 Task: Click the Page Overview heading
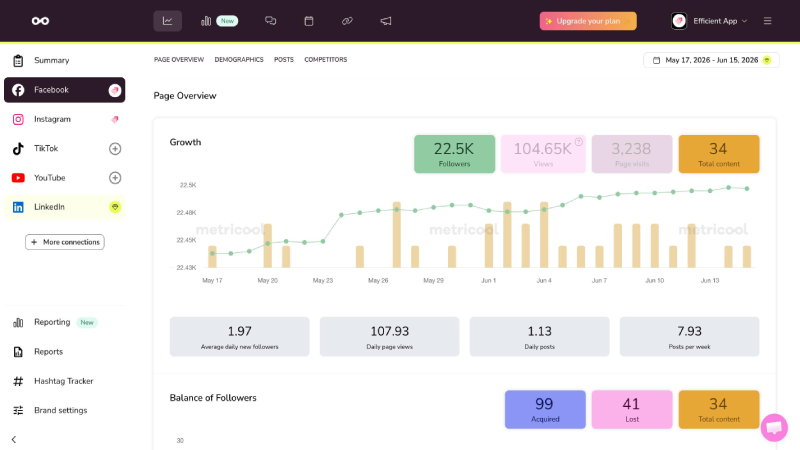185,96
